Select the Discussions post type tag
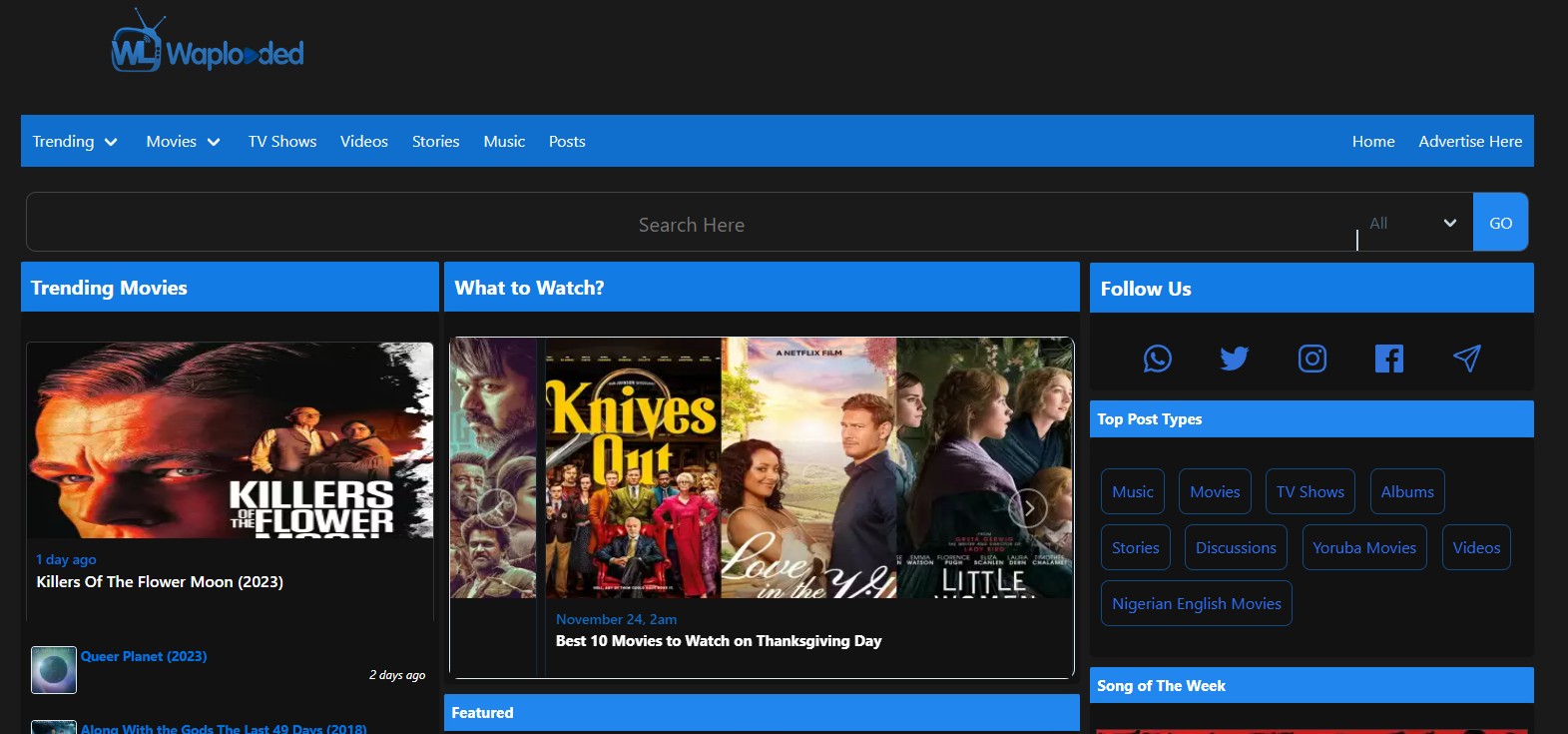 (1236, 547)
